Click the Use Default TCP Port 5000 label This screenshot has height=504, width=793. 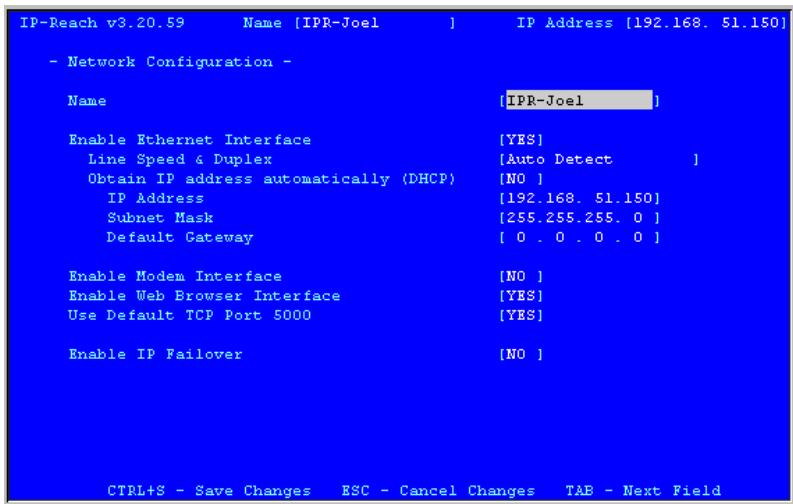click(190, 315)
